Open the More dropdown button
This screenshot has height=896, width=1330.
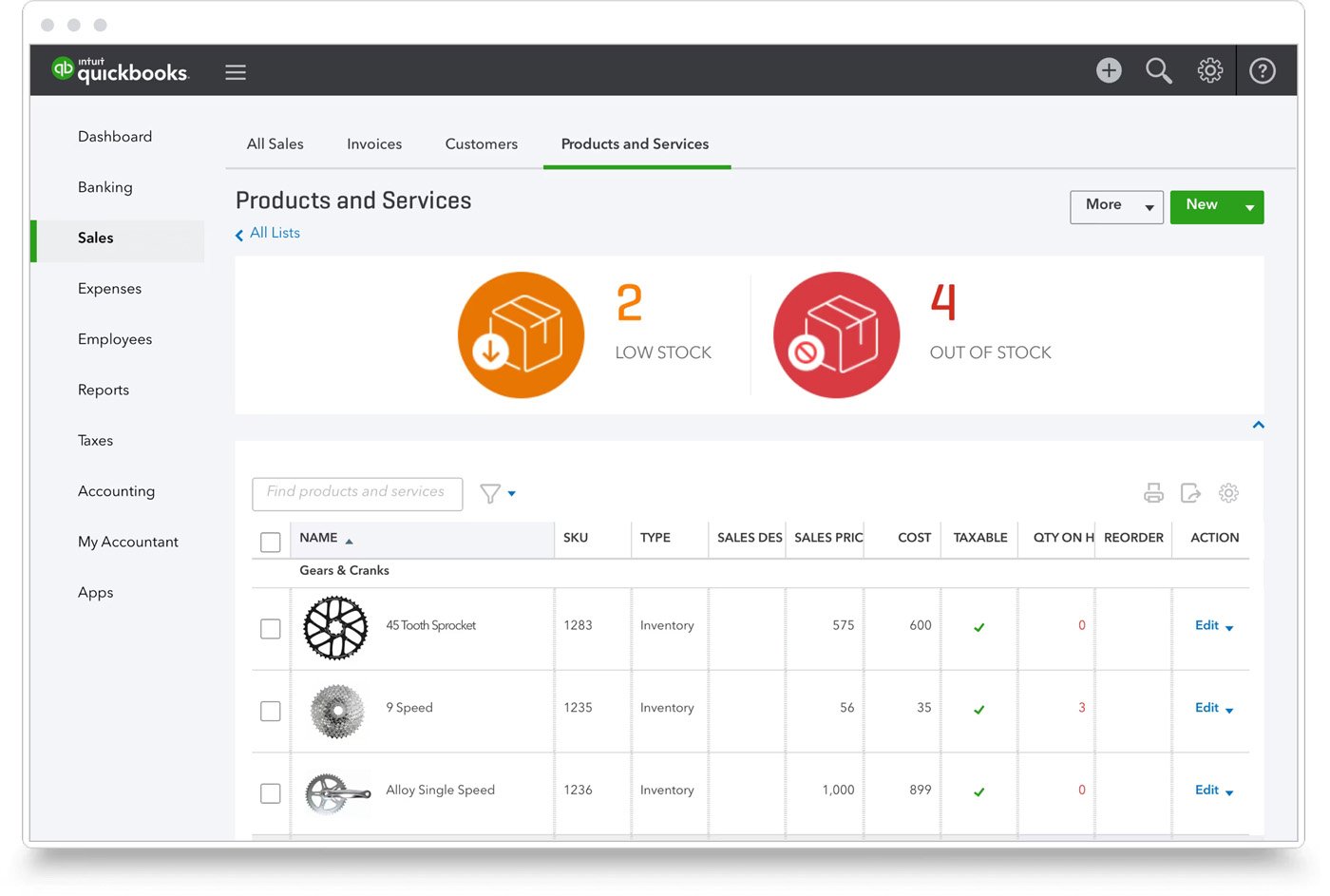tap(1116, 206)
